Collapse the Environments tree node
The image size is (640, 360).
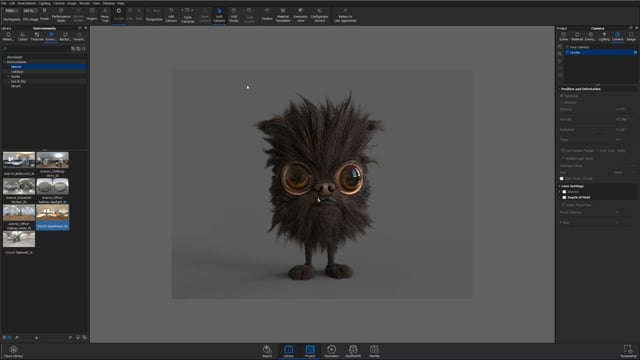[4, 62]
